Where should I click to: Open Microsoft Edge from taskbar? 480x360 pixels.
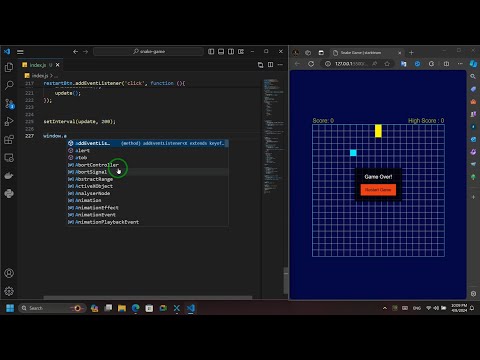pos(135,308)
